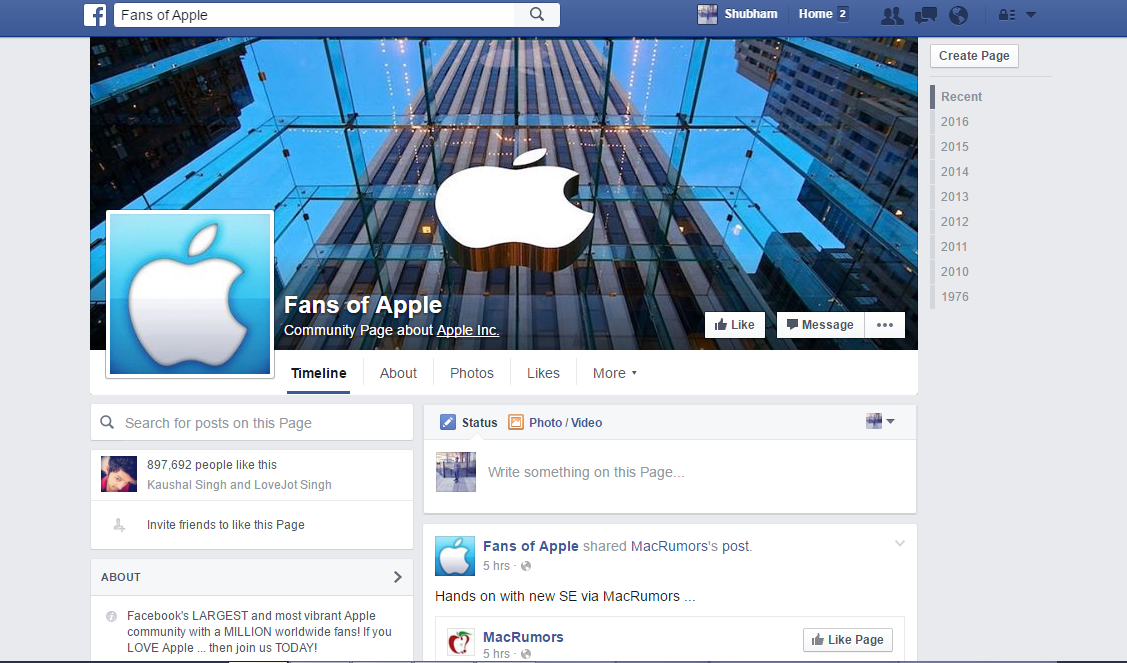
Task: Open the Fans of Apple post author link
Action: pyautogui.click(x=530, y=546)
